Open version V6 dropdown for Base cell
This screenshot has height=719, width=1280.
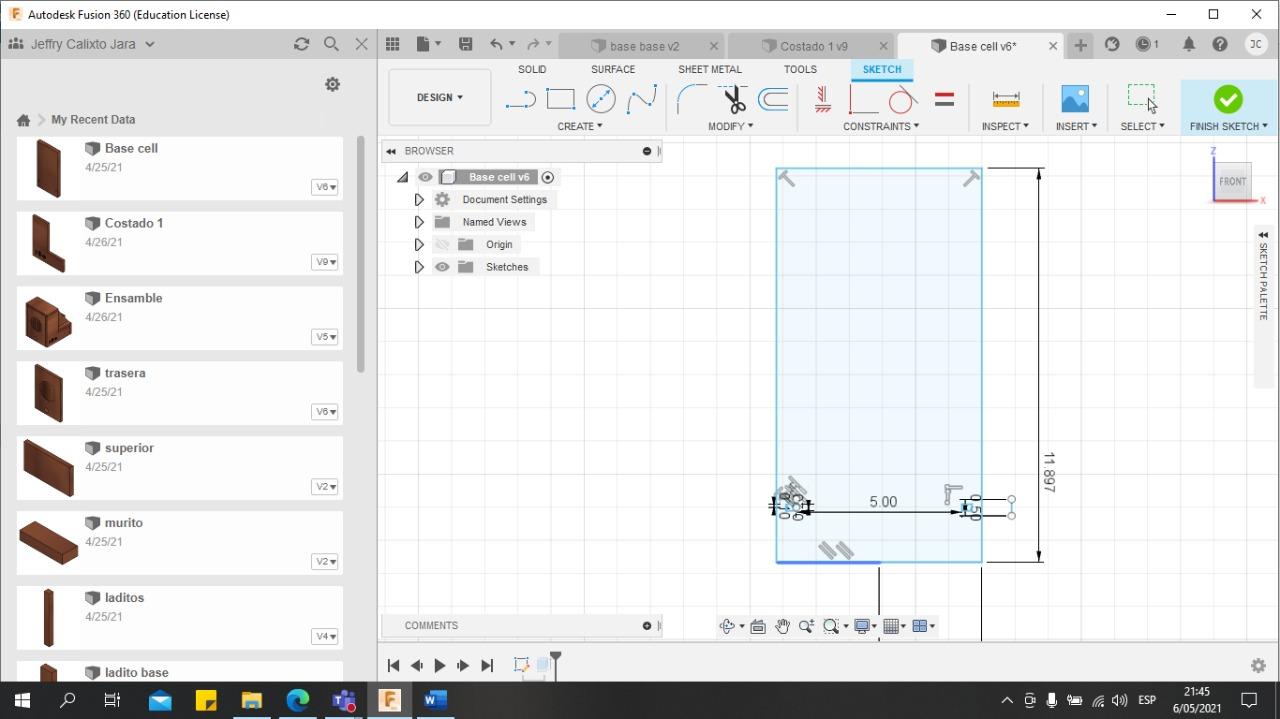(x=325, y=187)
